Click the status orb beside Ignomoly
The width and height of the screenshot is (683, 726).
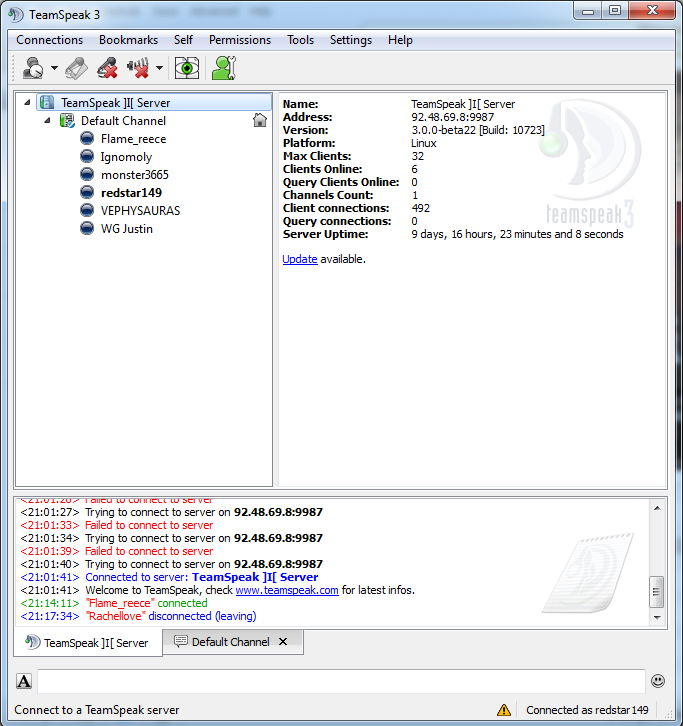click(87, 156)
